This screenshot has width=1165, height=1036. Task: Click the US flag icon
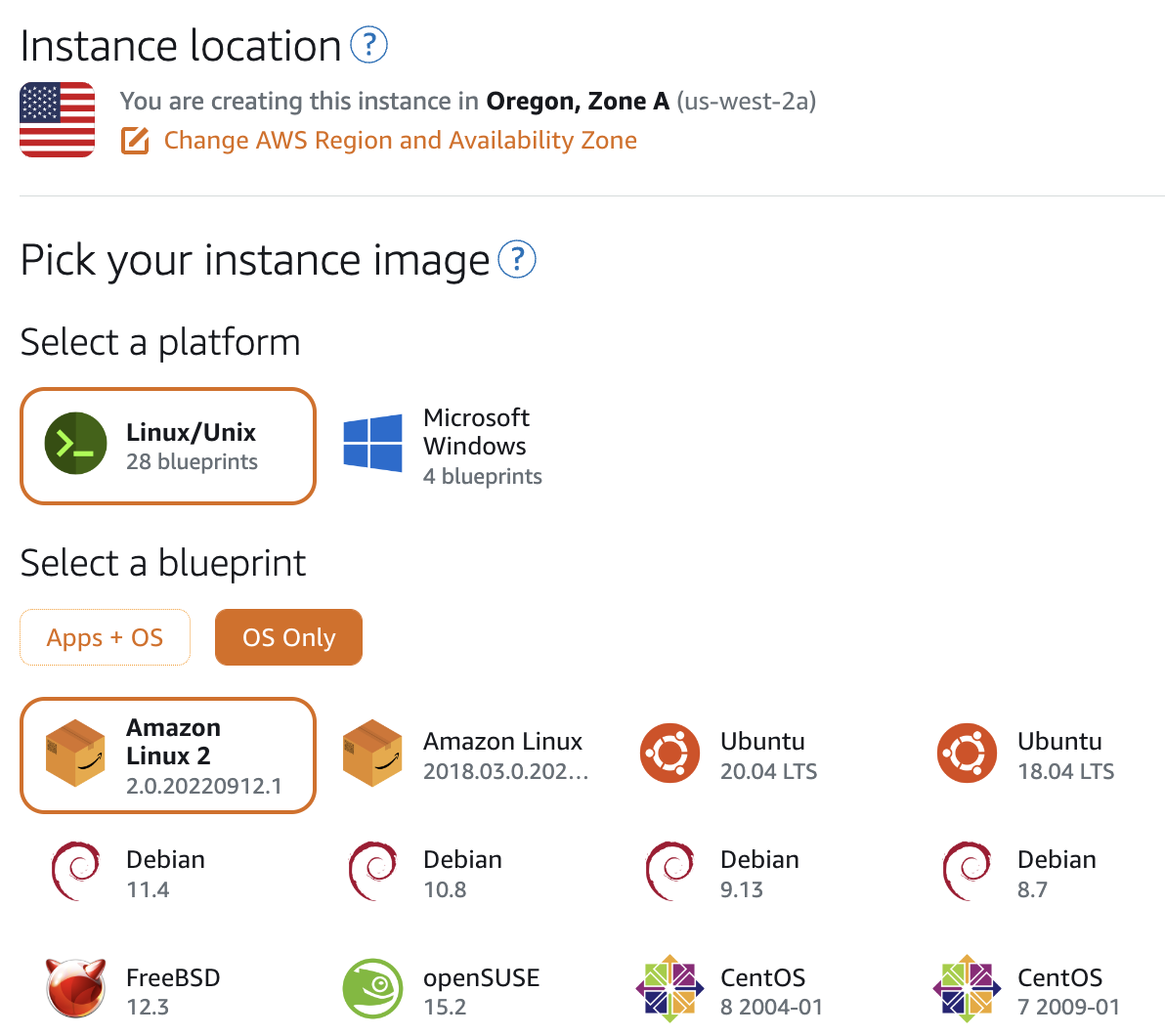pos(58,120)
